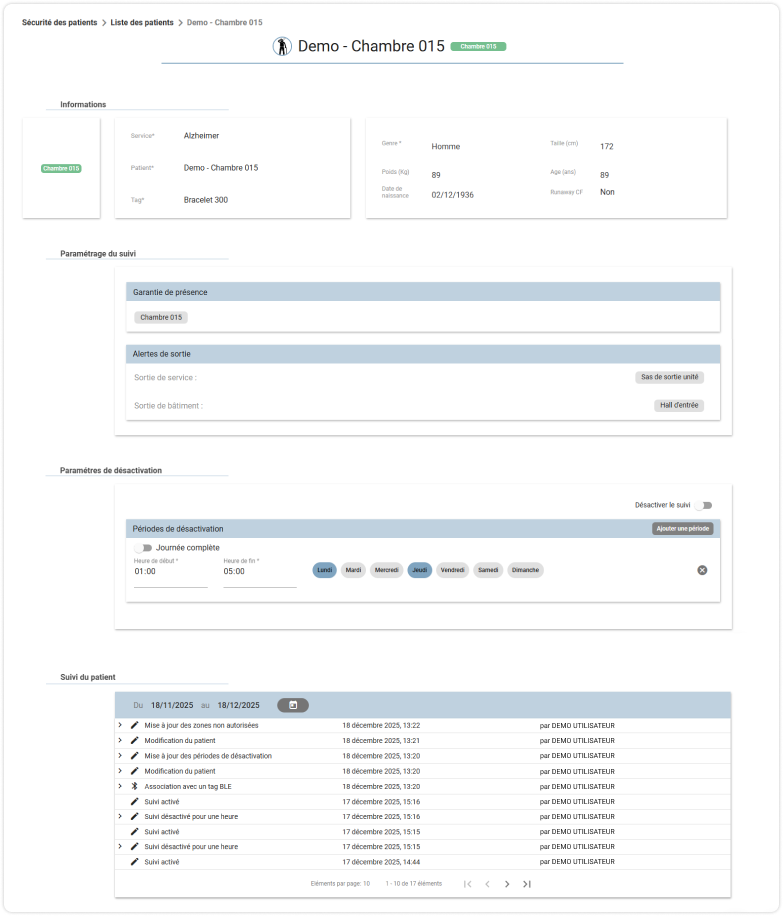Jump to last page of patient history
Viewport: 783px width, 916px height.
point(526,884)
